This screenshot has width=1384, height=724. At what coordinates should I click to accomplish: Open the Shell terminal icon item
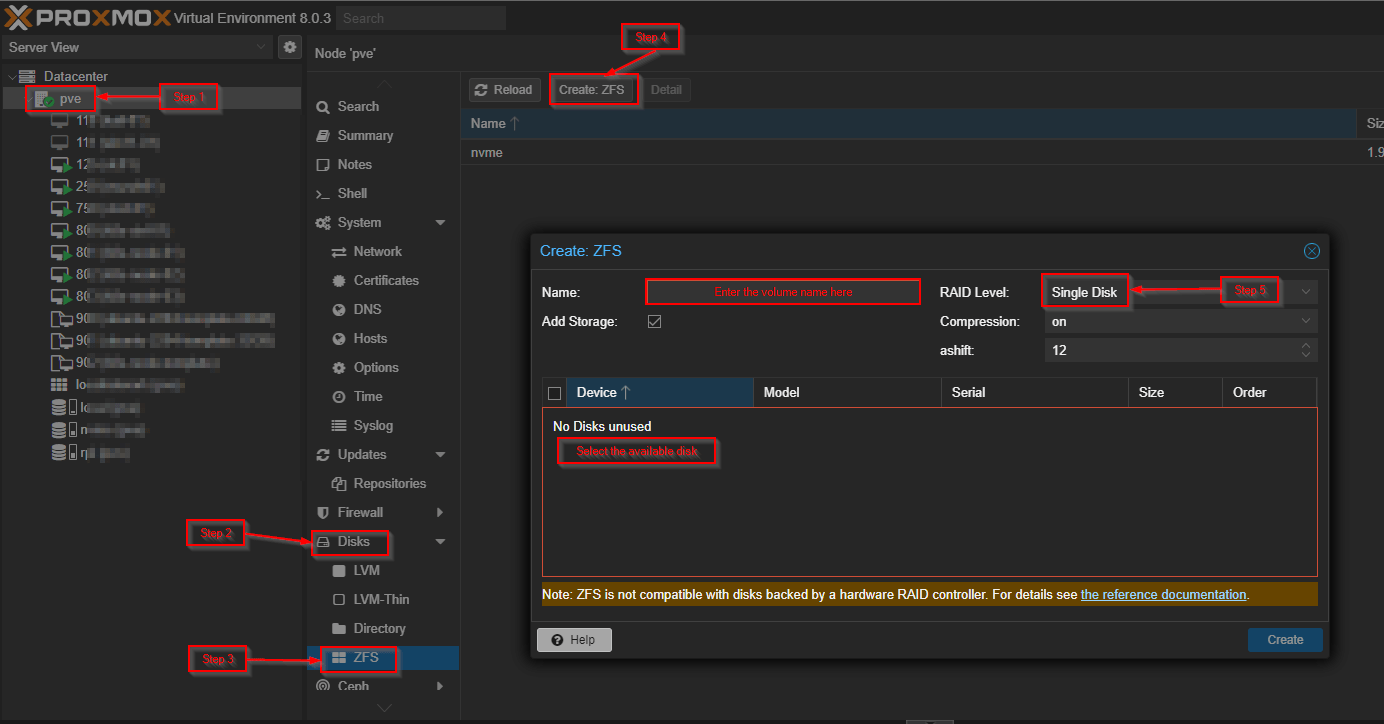click(341, 193)
